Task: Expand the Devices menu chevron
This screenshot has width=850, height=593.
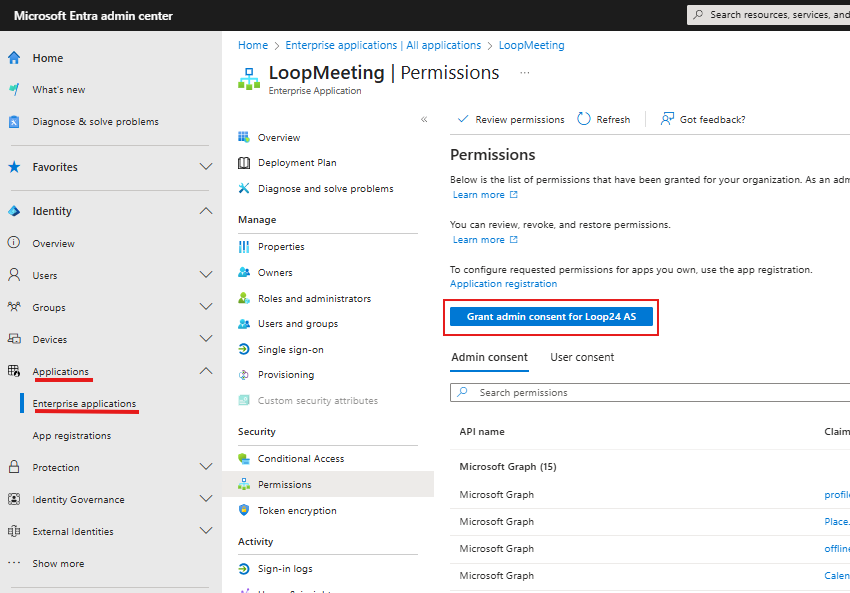Action: [206, 338]
